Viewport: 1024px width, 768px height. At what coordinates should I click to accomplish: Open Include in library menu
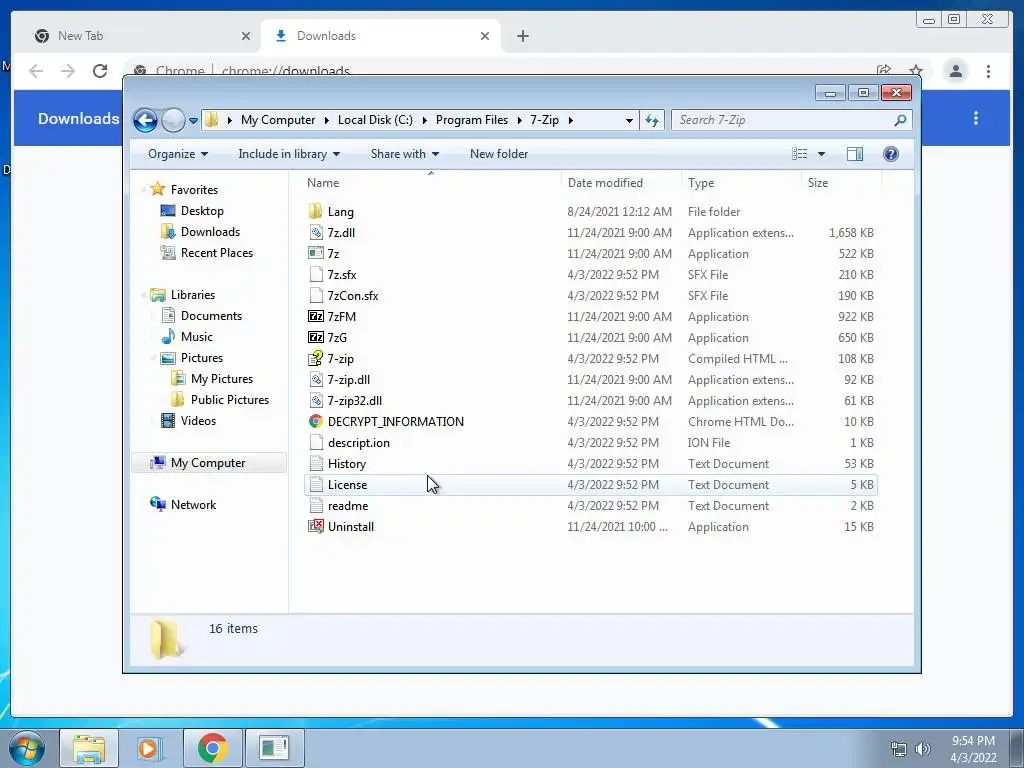click(289, 154)
